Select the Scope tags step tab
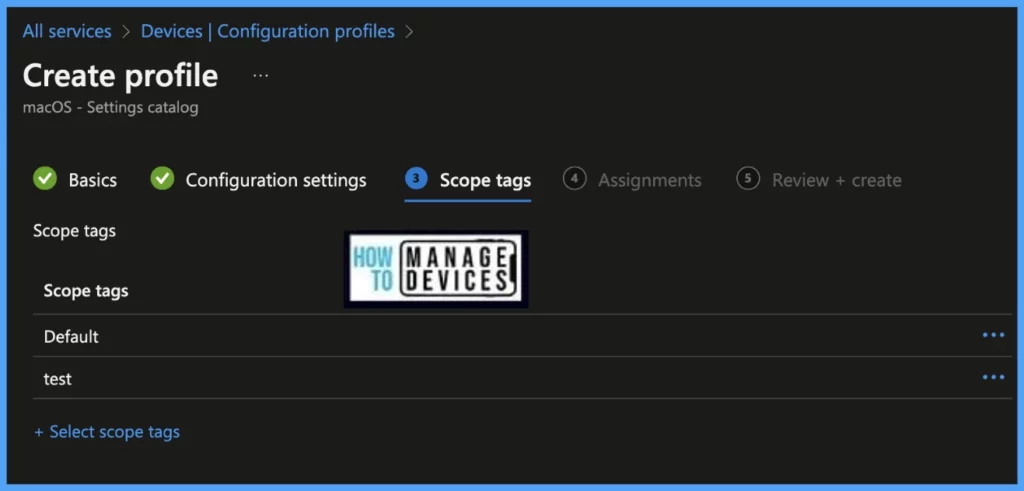This screenshot has height=491, width=1024. 485,181
